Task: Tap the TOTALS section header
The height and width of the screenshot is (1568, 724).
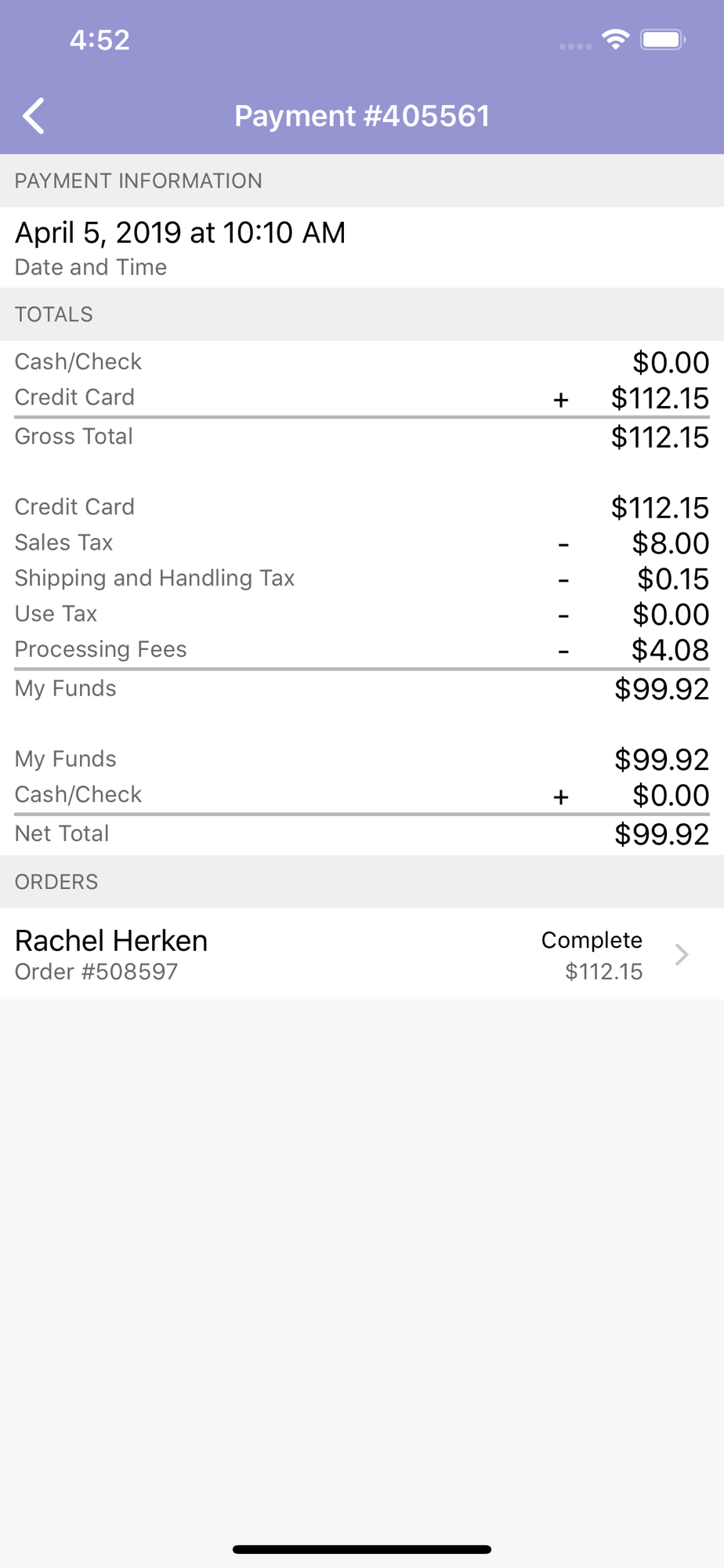Action: pos(362,314)
